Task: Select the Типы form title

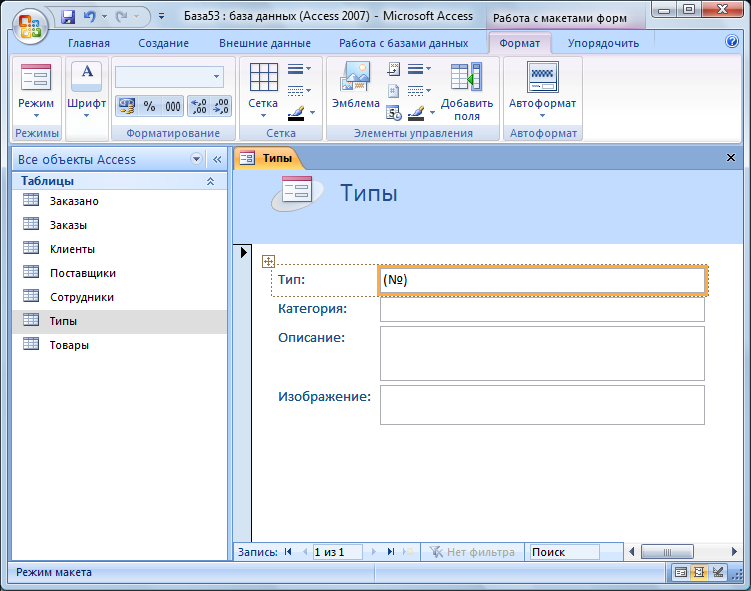Action: point(369,193)
